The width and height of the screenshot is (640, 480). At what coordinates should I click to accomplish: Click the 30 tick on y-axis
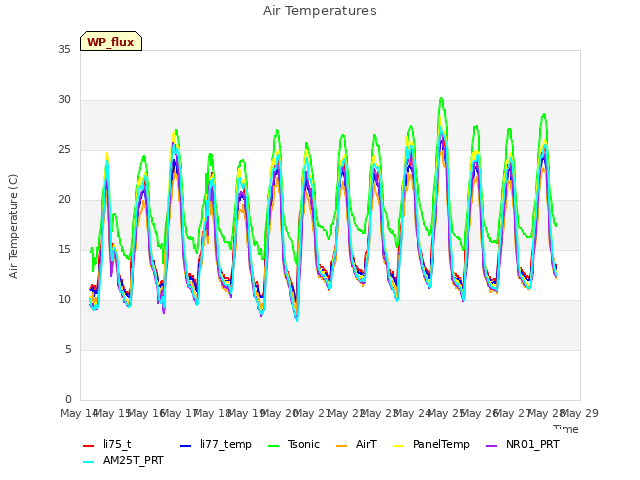tap(64, 100)
